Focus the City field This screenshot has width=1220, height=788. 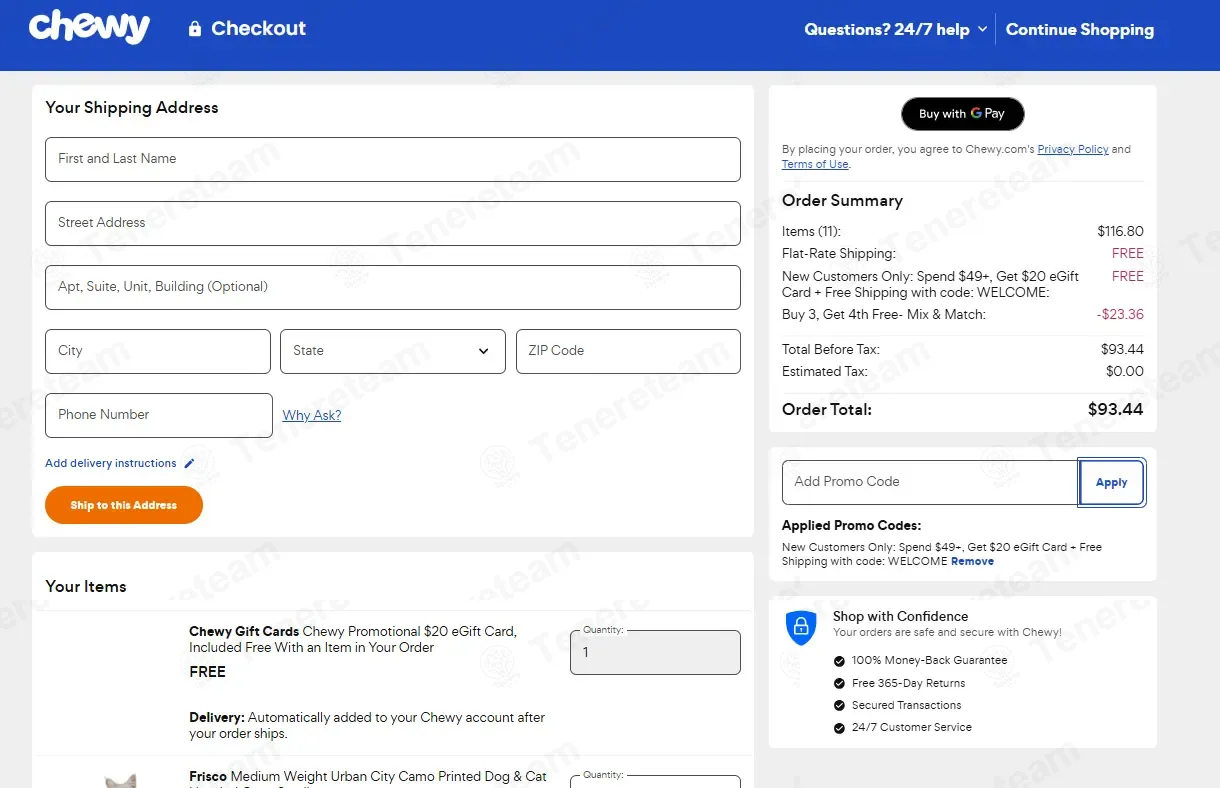(x=158, y=351)
